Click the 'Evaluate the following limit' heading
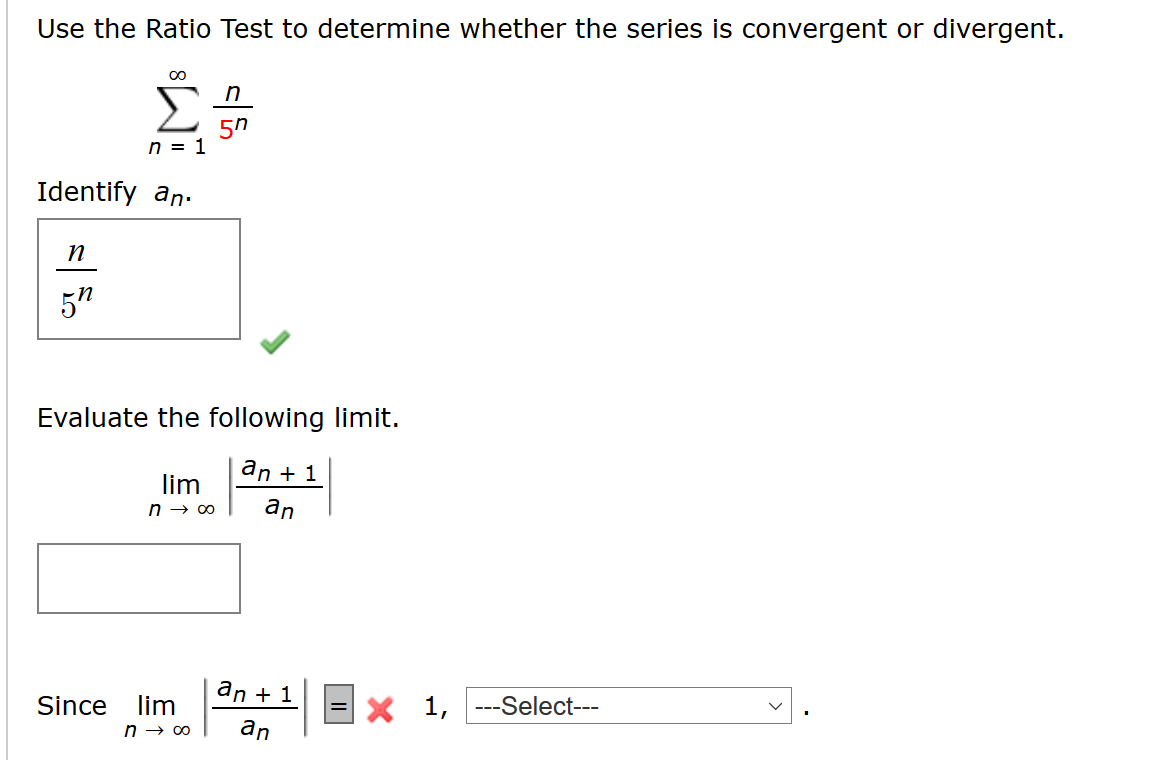 tap(216, 417)
